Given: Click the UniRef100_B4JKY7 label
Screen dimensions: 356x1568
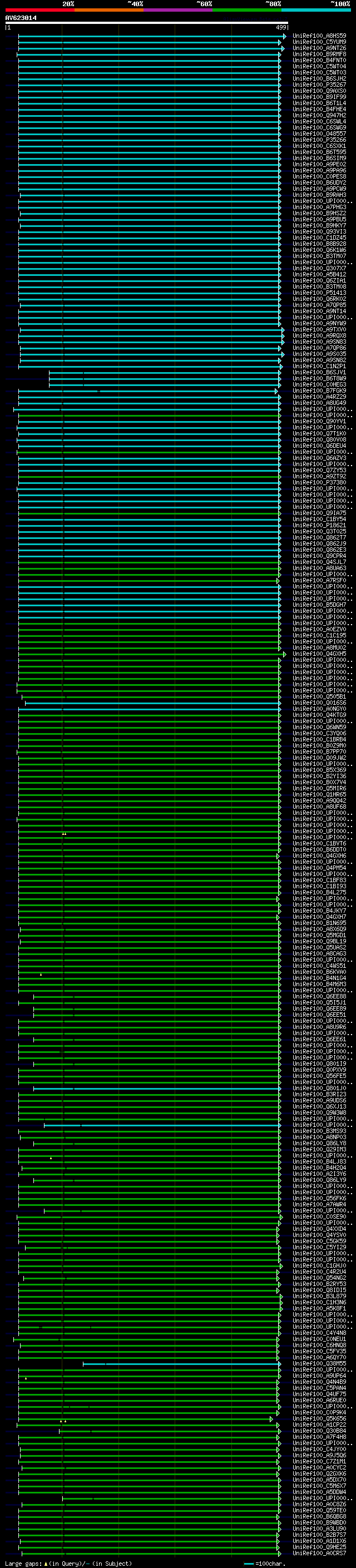Looking at the screenshot, I should (x=319, y=911).
